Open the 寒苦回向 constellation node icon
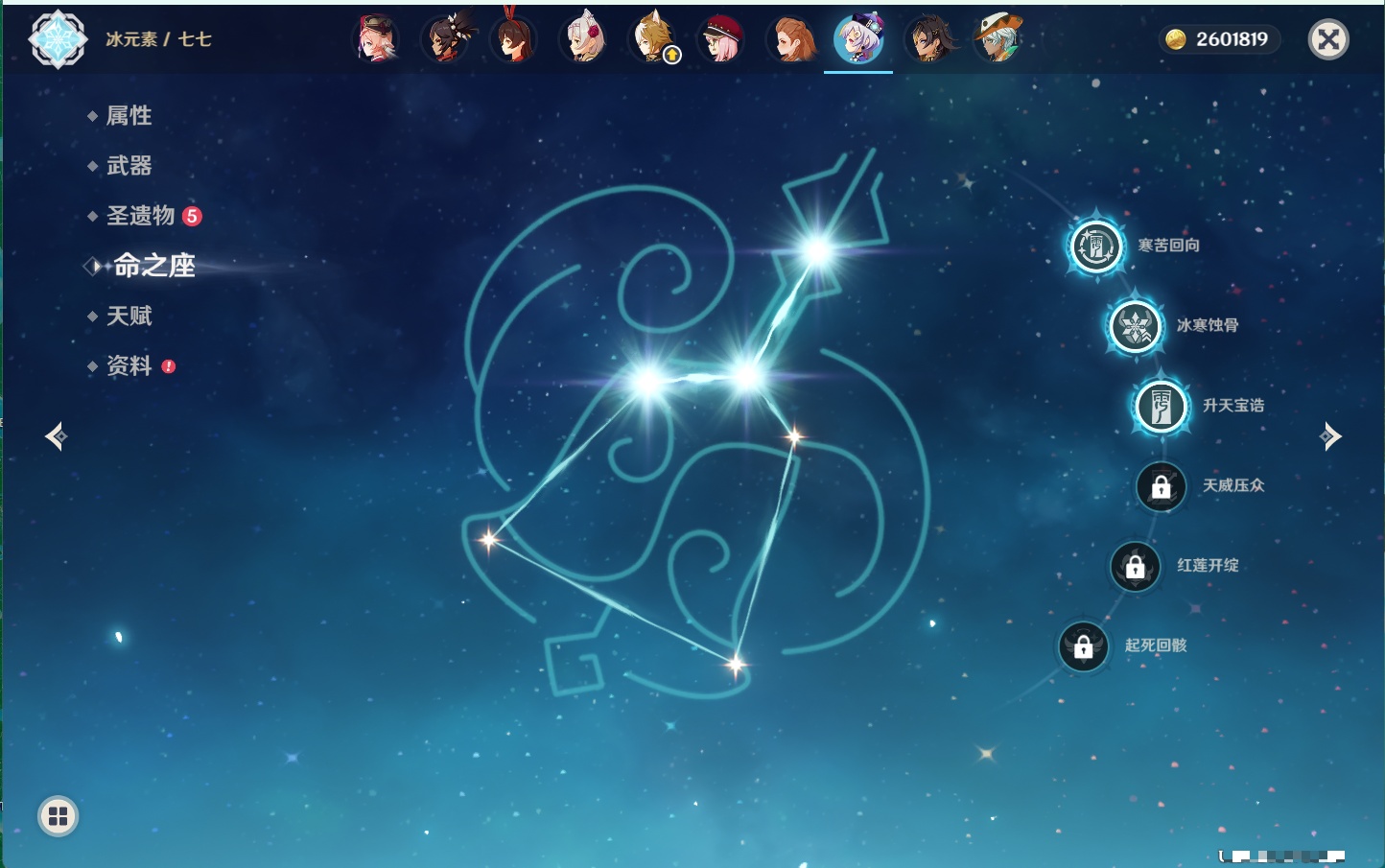Screen dimensions: 1385x868 [1096, 246]
